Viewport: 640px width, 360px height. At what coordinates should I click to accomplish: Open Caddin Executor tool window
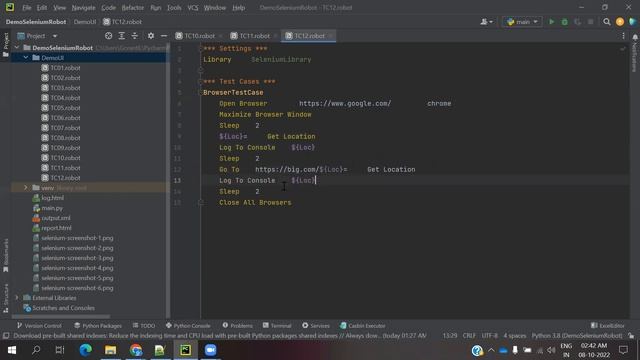pyautogui.click(x=362, y=326)
